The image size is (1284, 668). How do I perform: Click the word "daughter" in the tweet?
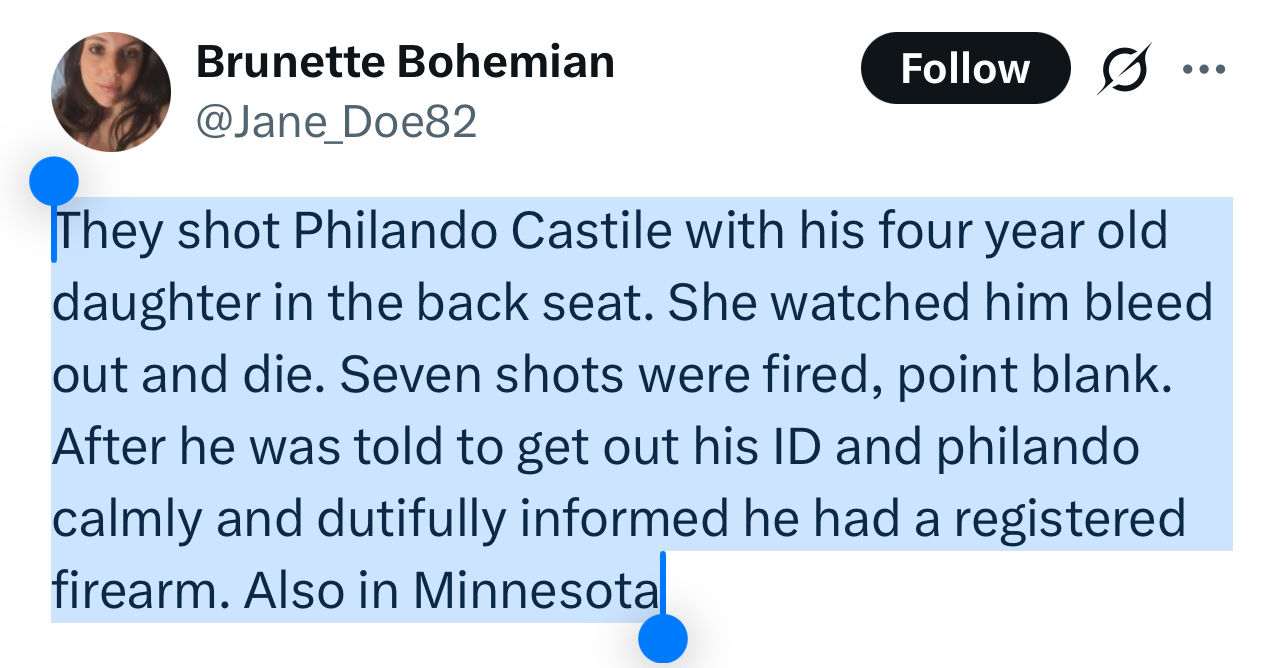[x=153, y=304]
